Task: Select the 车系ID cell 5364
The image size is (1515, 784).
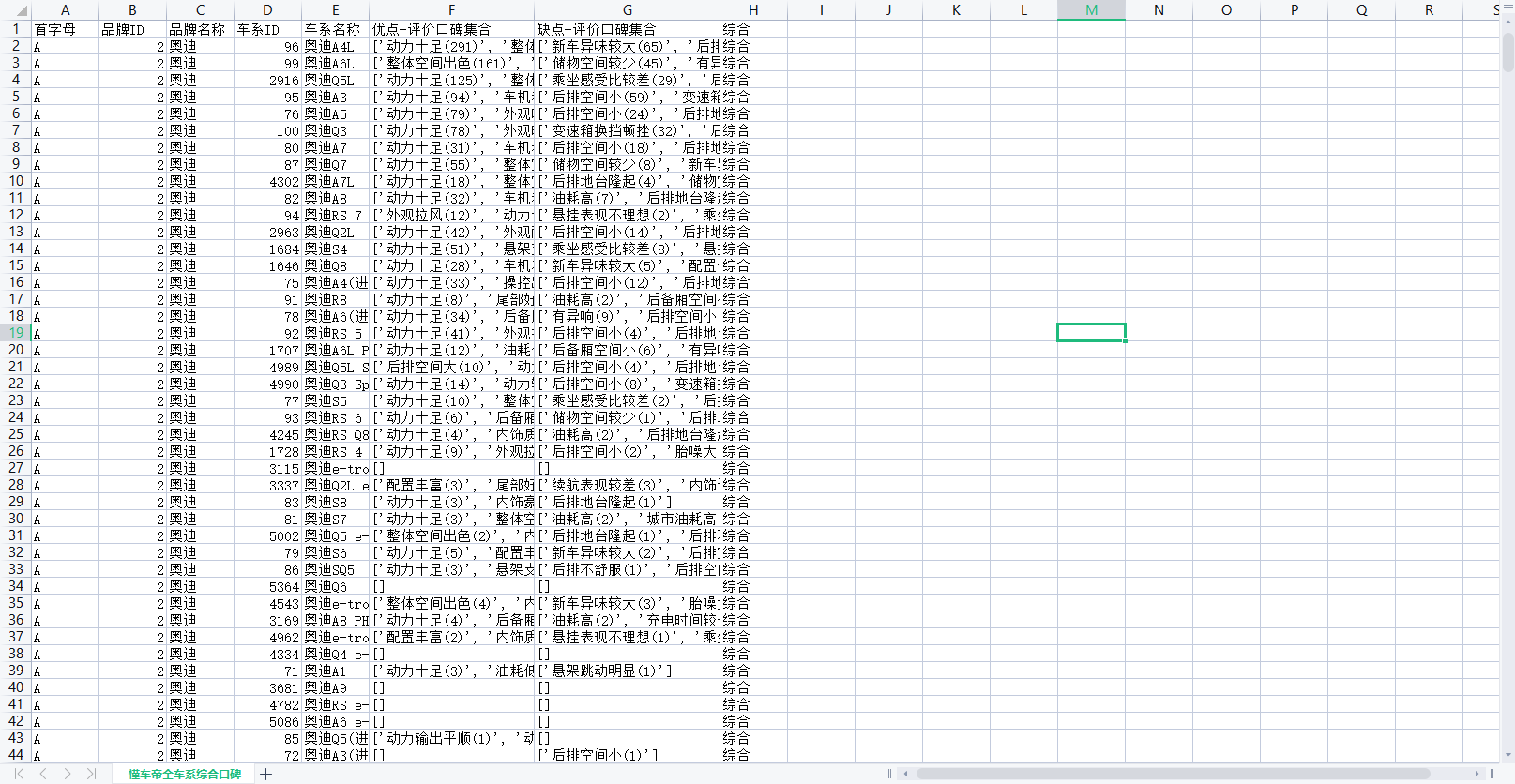Action: coord(267,586)
